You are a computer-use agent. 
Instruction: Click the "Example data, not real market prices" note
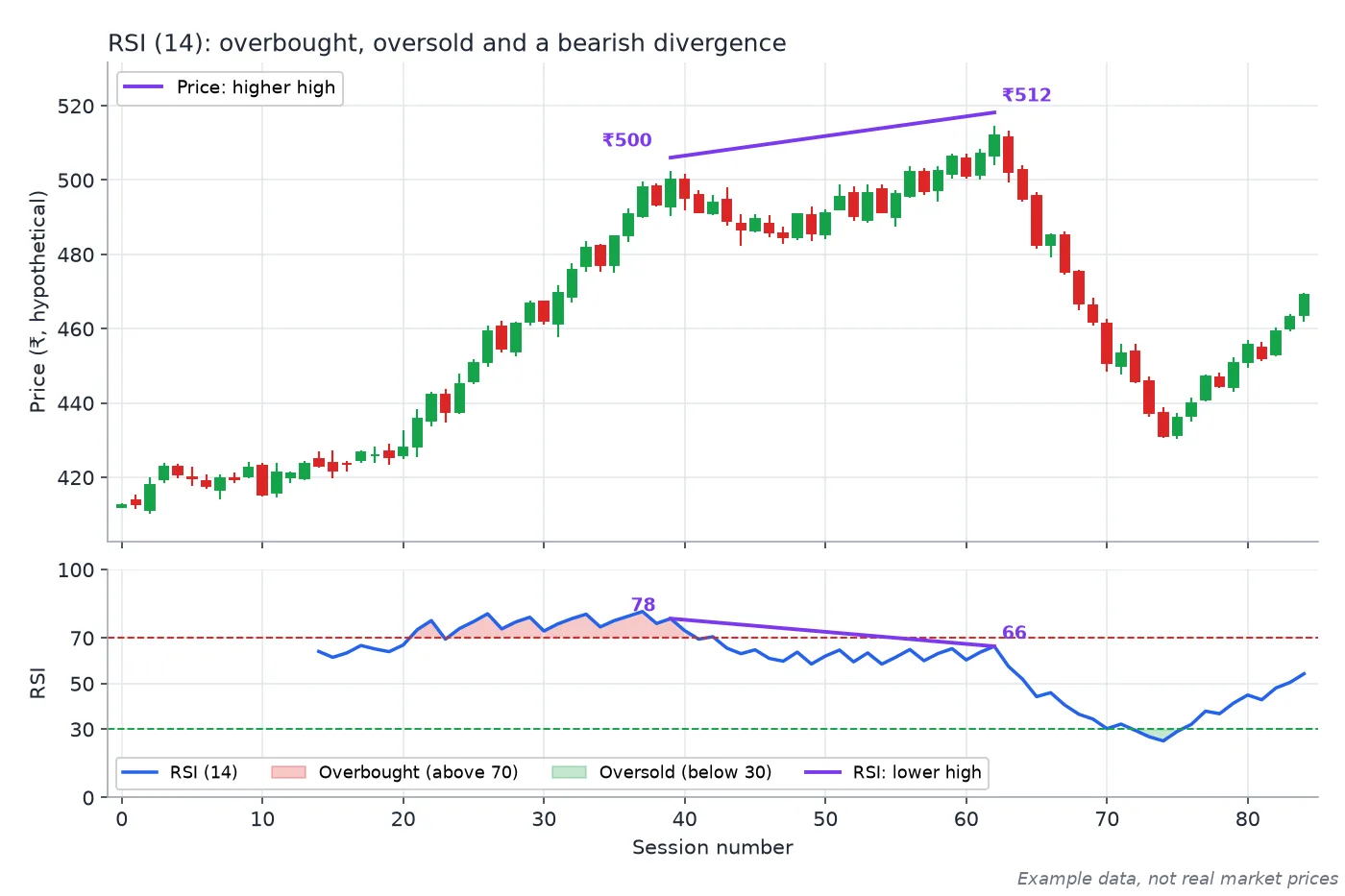click(1178, 879)
